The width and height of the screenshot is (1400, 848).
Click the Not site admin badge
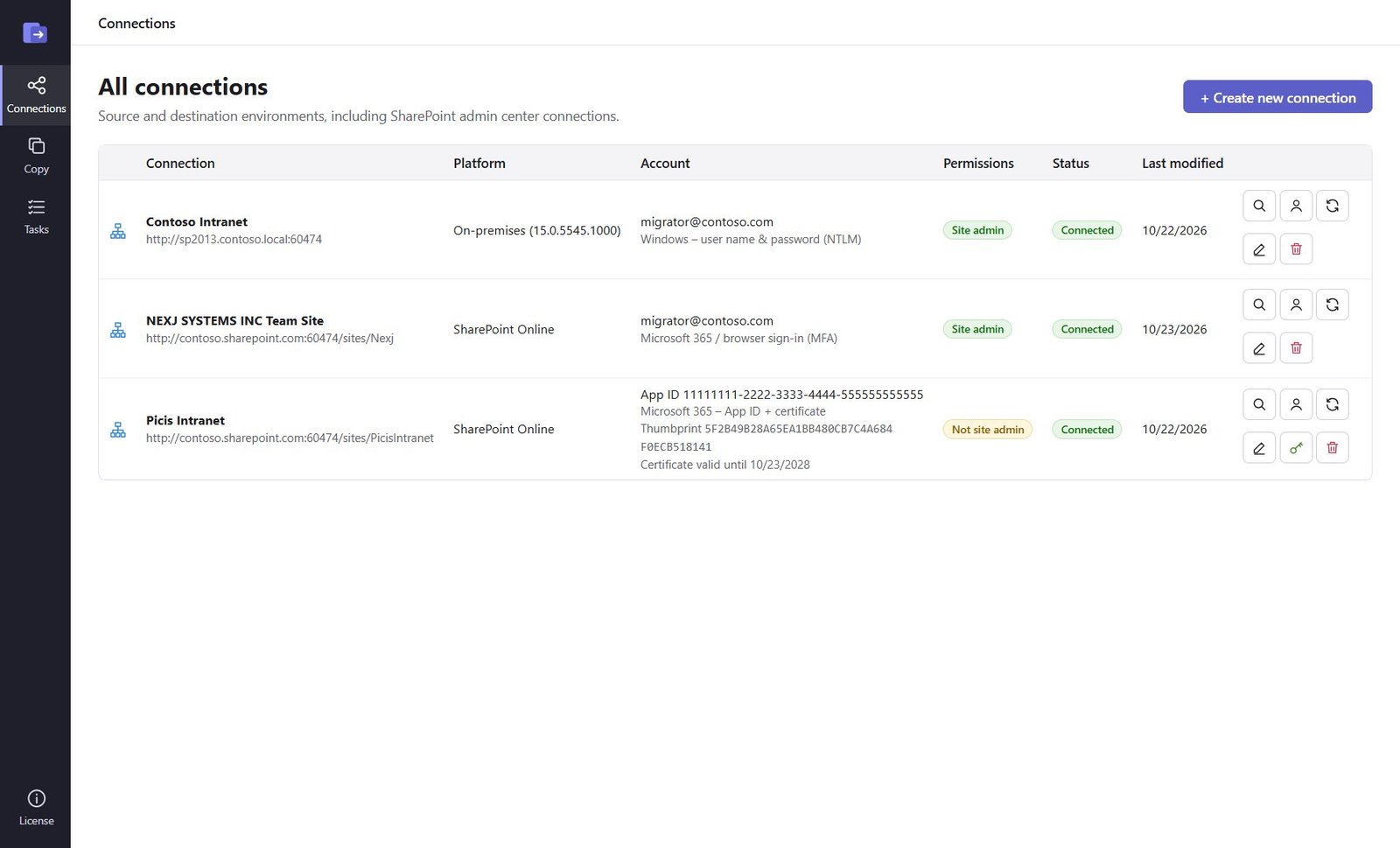[988, 430]
